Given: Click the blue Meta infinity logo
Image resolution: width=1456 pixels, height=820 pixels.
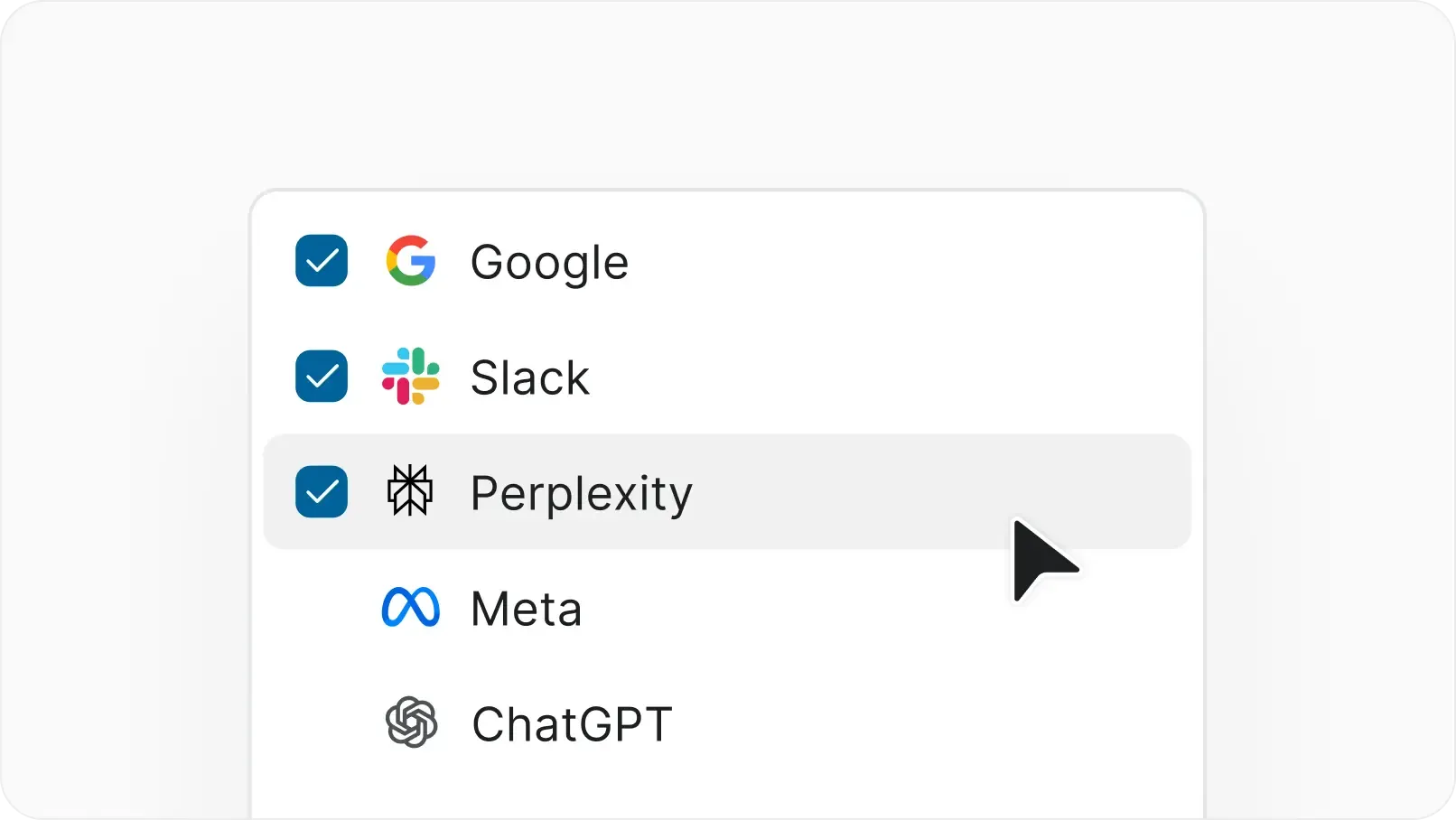Looking at the screenshot, I should coord(411,608).
